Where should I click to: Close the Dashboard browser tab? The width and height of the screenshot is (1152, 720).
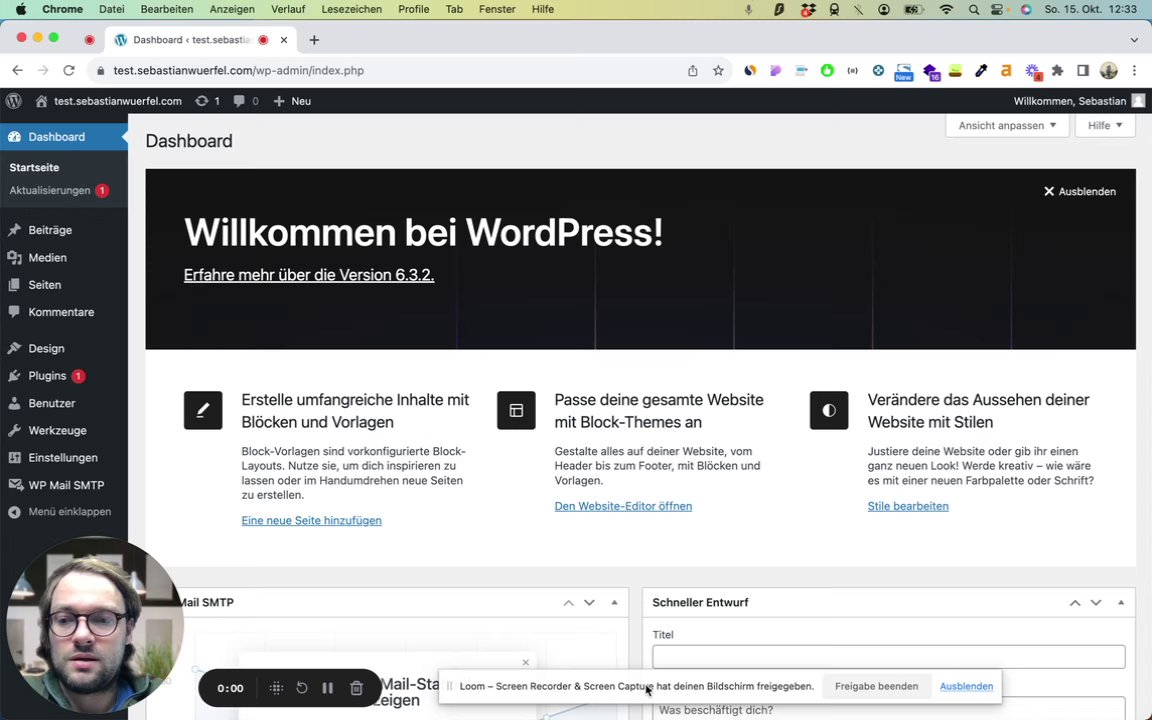click(284, 40)
